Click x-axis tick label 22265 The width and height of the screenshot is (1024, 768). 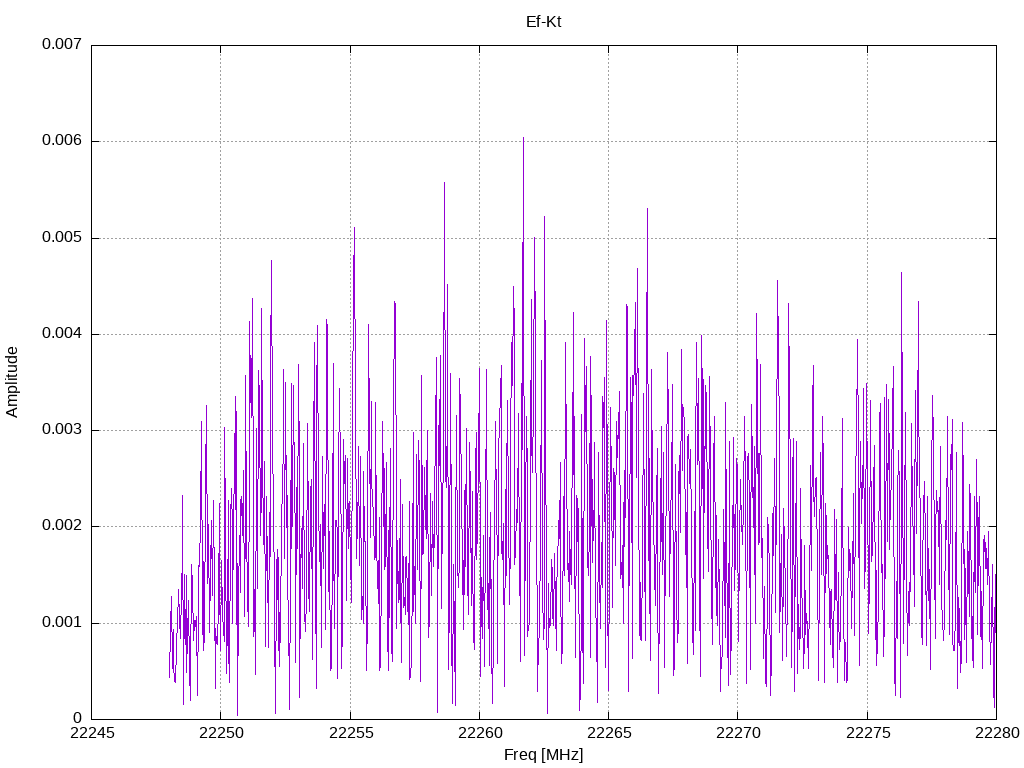(x=609, y=733)
